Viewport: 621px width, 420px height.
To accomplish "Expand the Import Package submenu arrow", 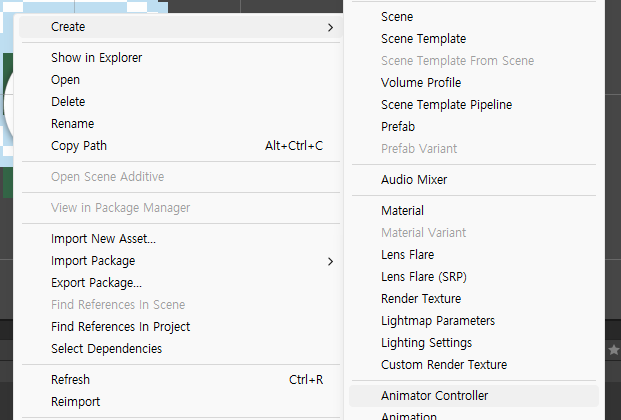I will [330, 261].
